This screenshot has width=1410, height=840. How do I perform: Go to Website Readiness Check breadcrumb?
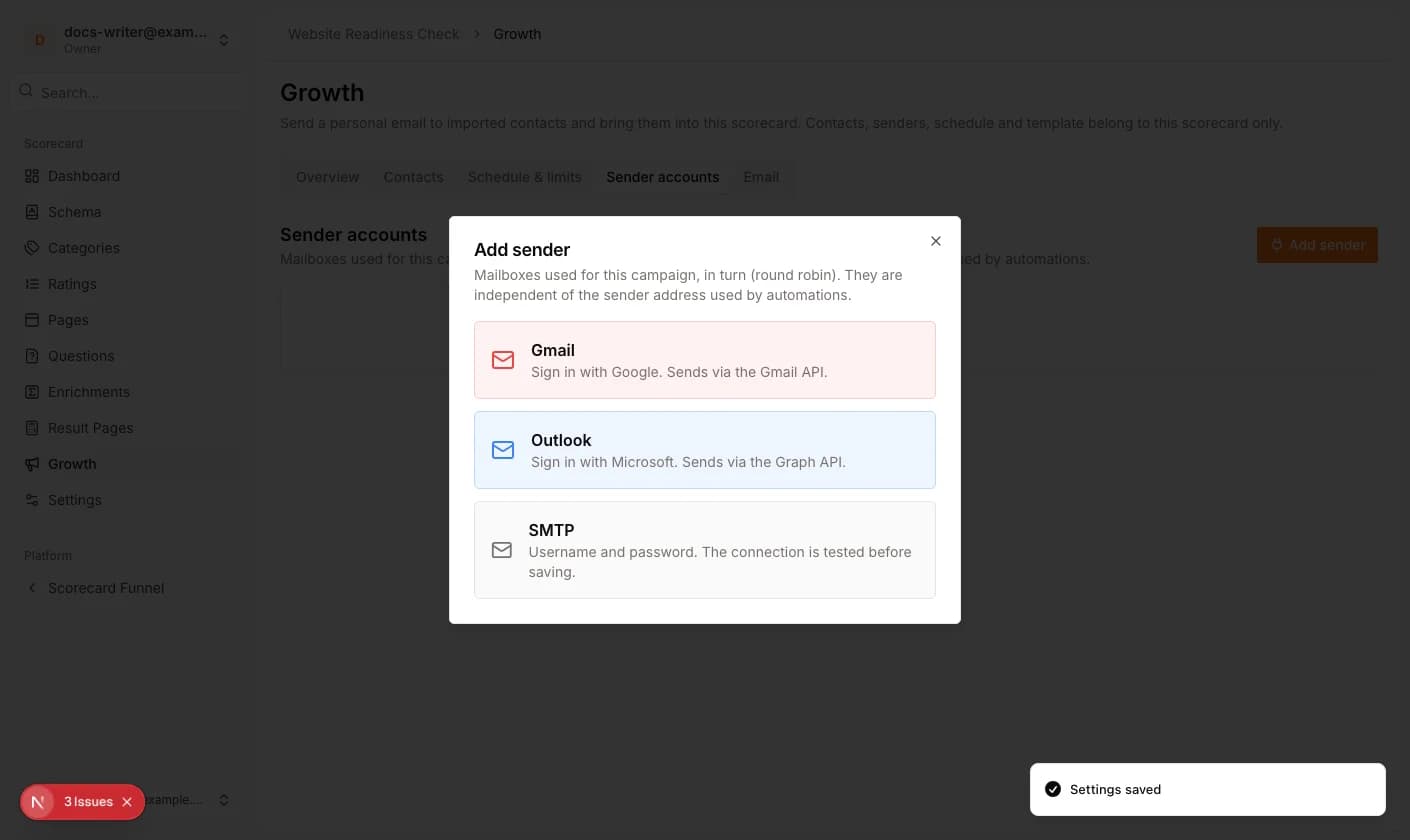tap(374, 34)
